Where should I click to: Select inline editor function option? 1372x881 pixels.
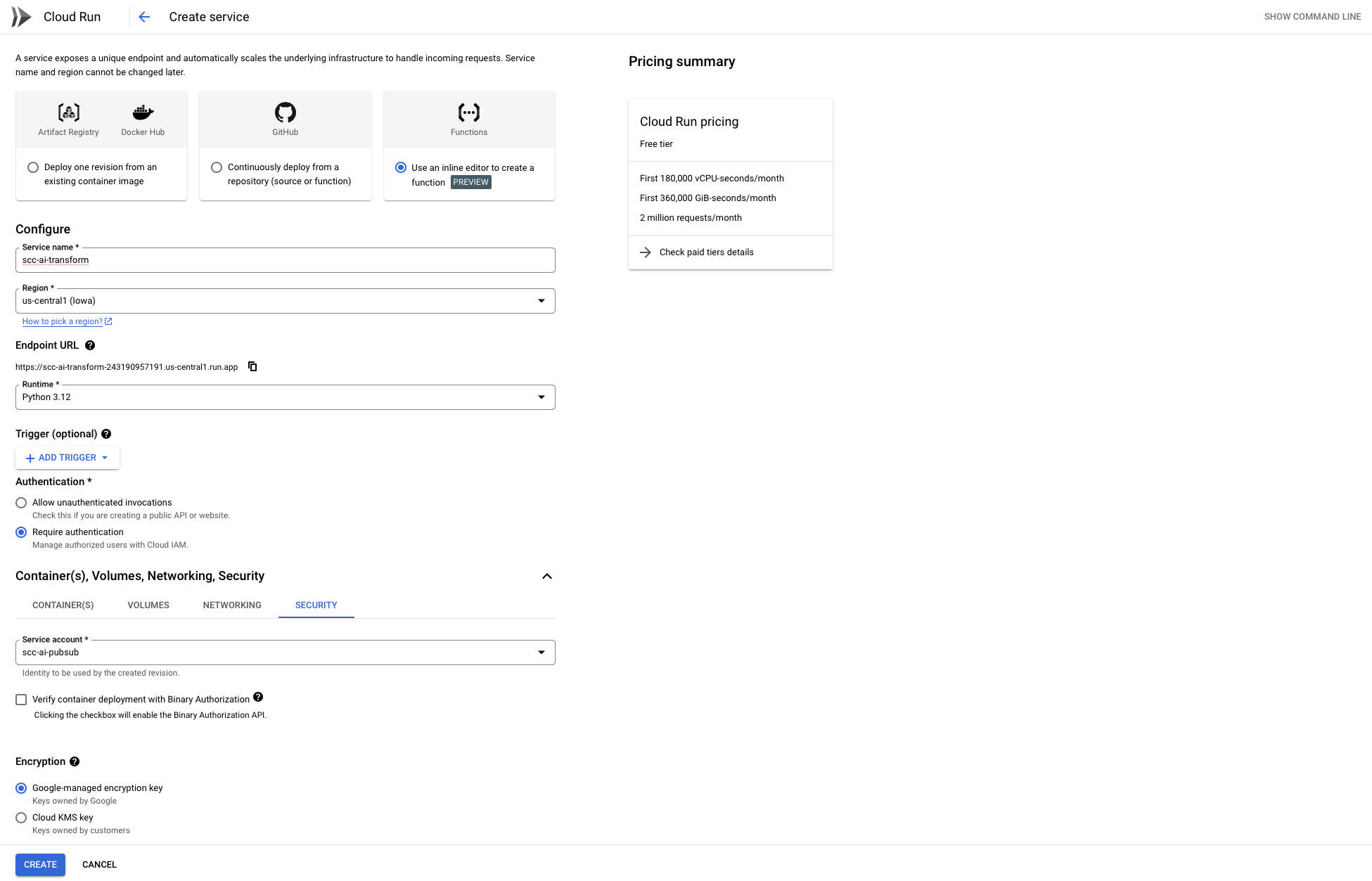coord(401,167)
